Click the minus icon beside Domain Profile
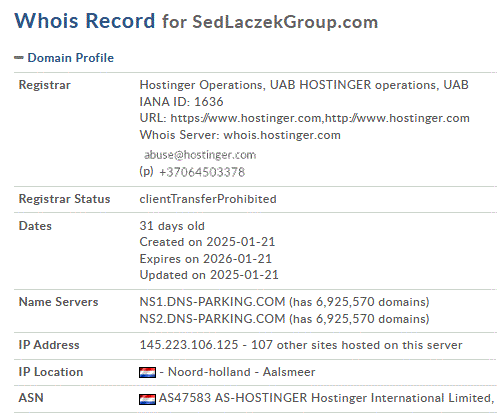The image size is (498, 417). point(19,58)
